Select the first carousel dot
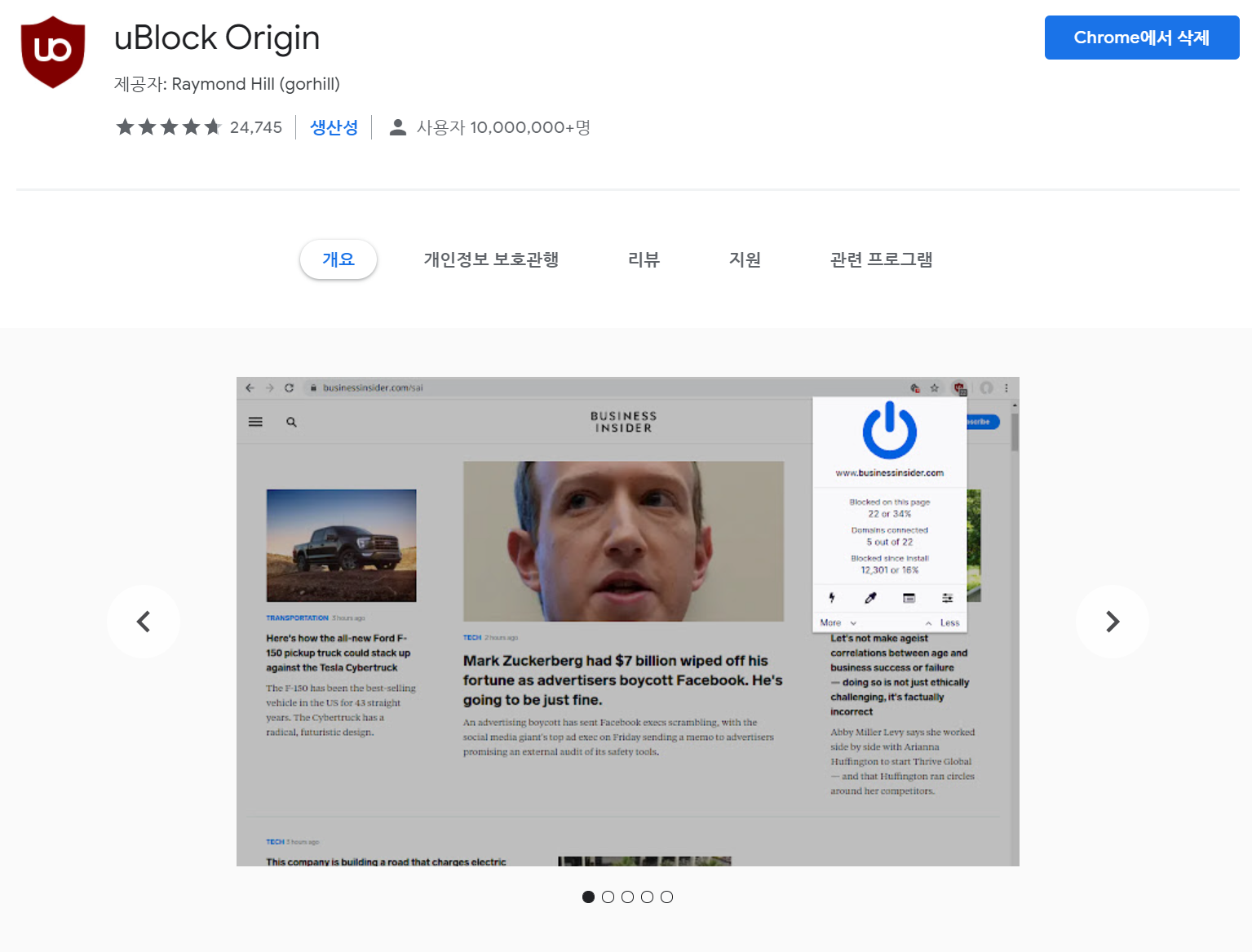Image resolution: width=1252 pixels, height=952 pixels. pyautogui.click(x=588, y=897)
